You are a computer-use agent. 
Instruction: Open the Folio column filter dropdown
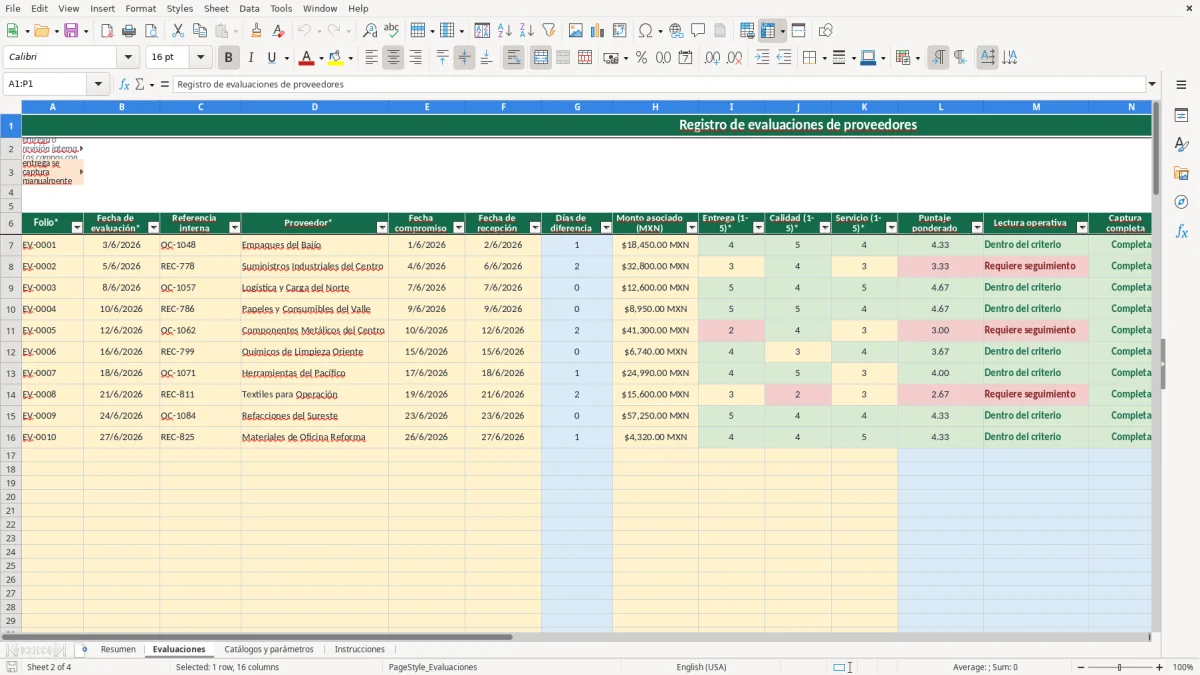(76, 228)
